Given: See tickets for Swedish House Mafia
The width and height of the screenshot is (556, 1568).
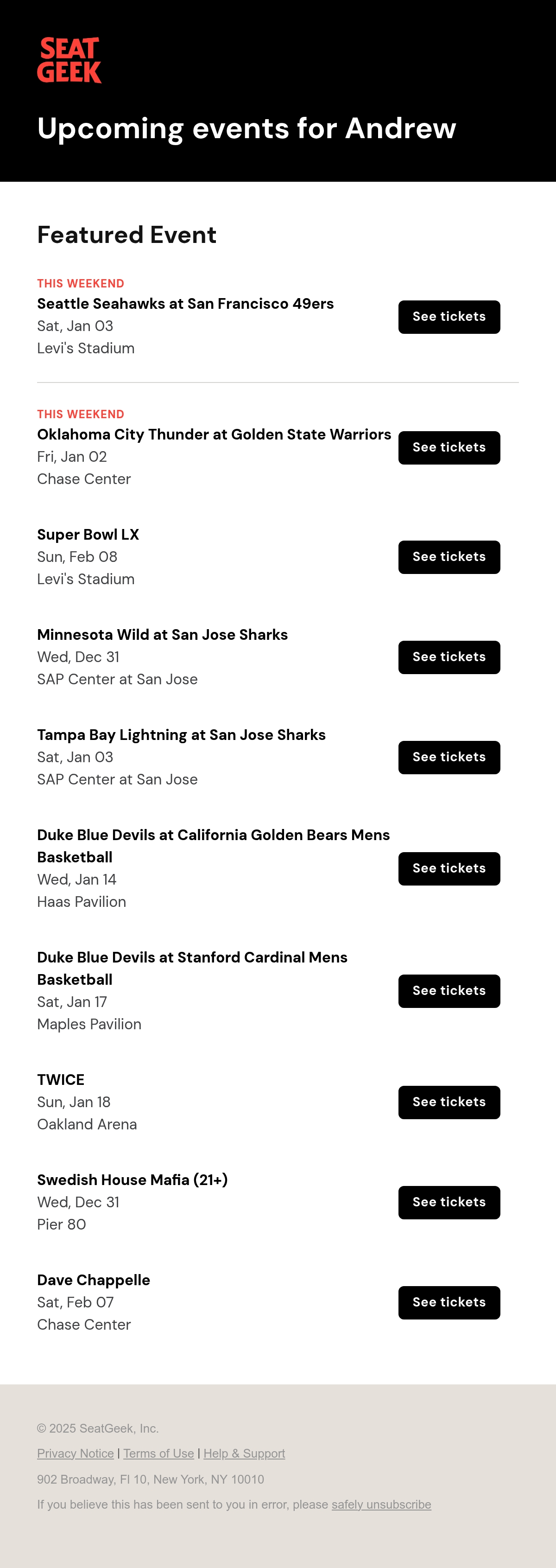Looking at the screenshot, I should click(449, 1203).
